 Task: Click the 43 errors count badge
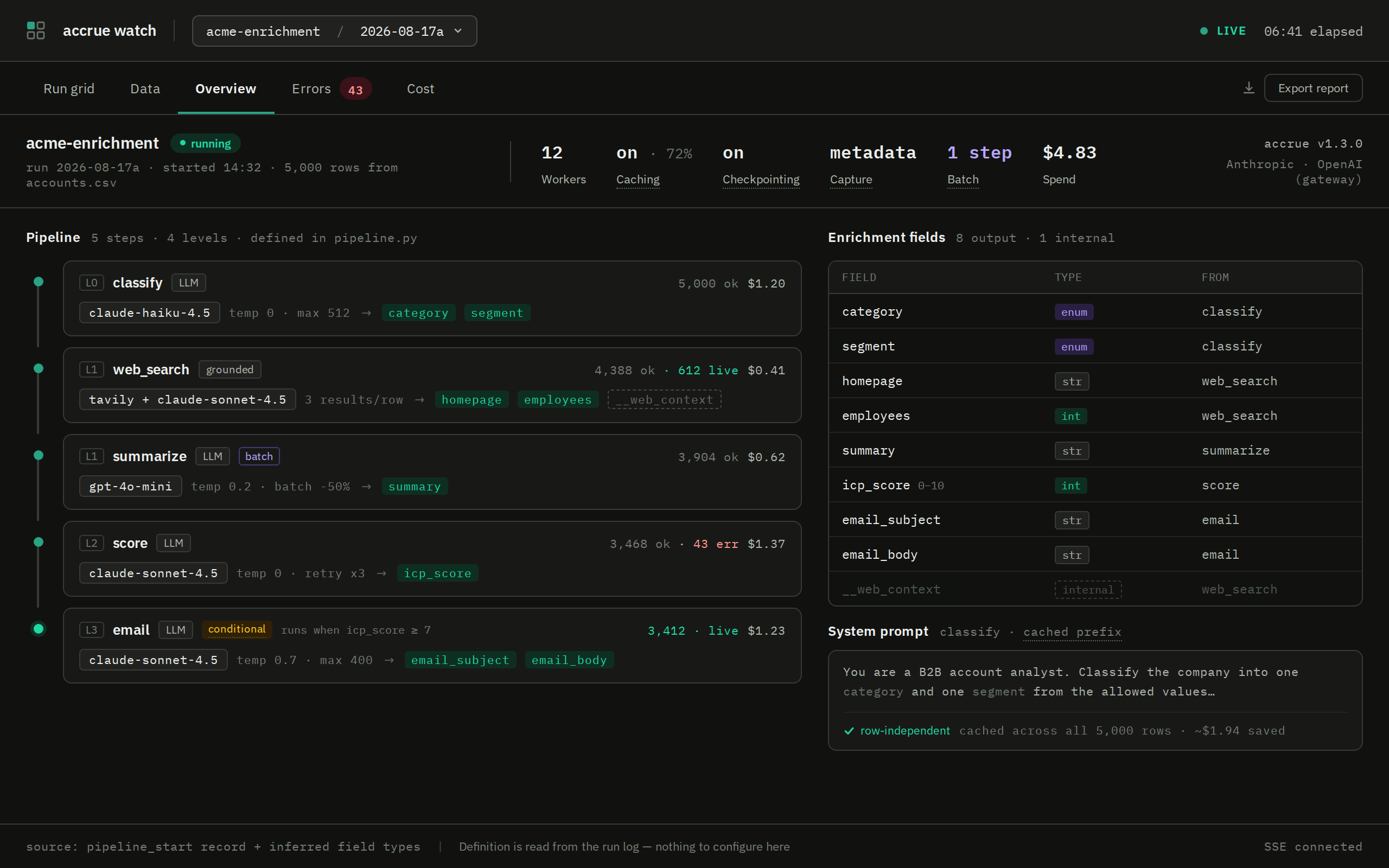click(355, 89)
